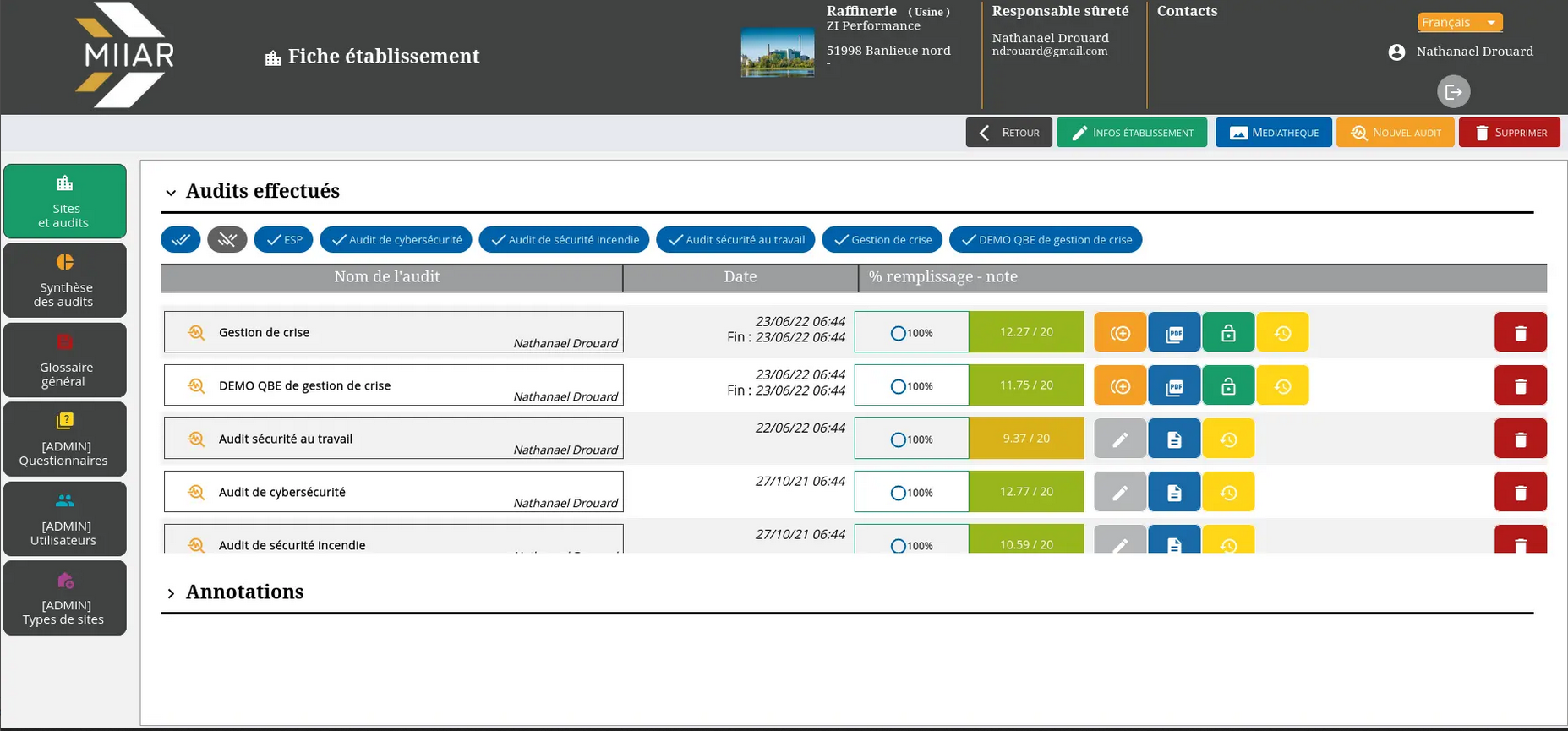Screen dimensions: 1568x731
Task: Click the 9.37 / 20 score bar
Action: click(x=1026, y=439)
